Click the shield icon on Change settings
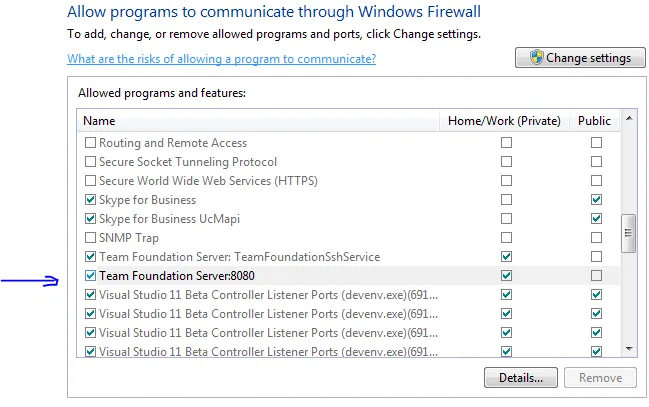649x407 pixels. pyautogui.click(x=536, y=58)
